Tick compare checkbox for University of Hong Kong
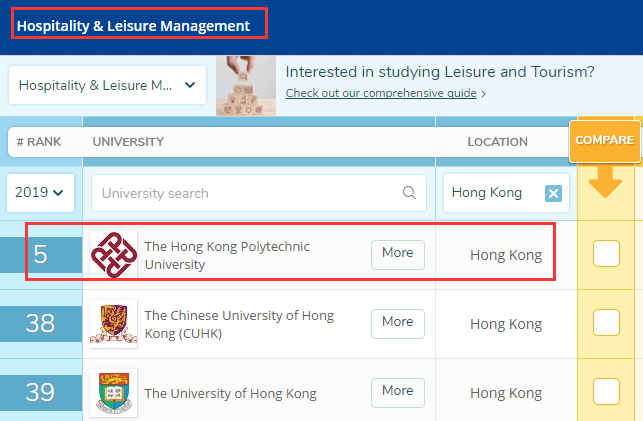The width and height of the screenshot is (643, 421). click(606, 391)
